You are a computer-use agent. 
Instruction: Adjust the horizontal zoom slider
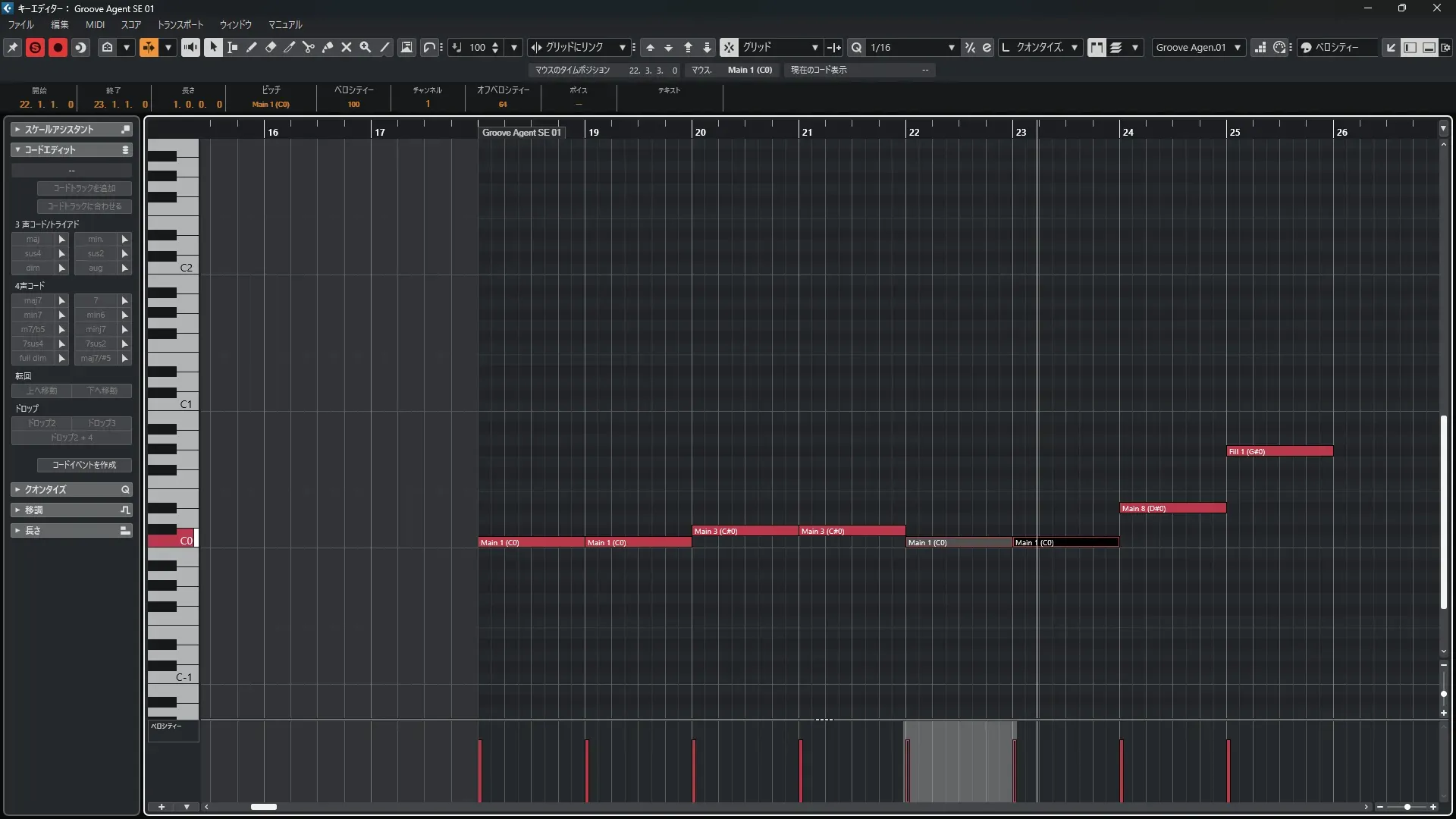[x=1407, y=807]
